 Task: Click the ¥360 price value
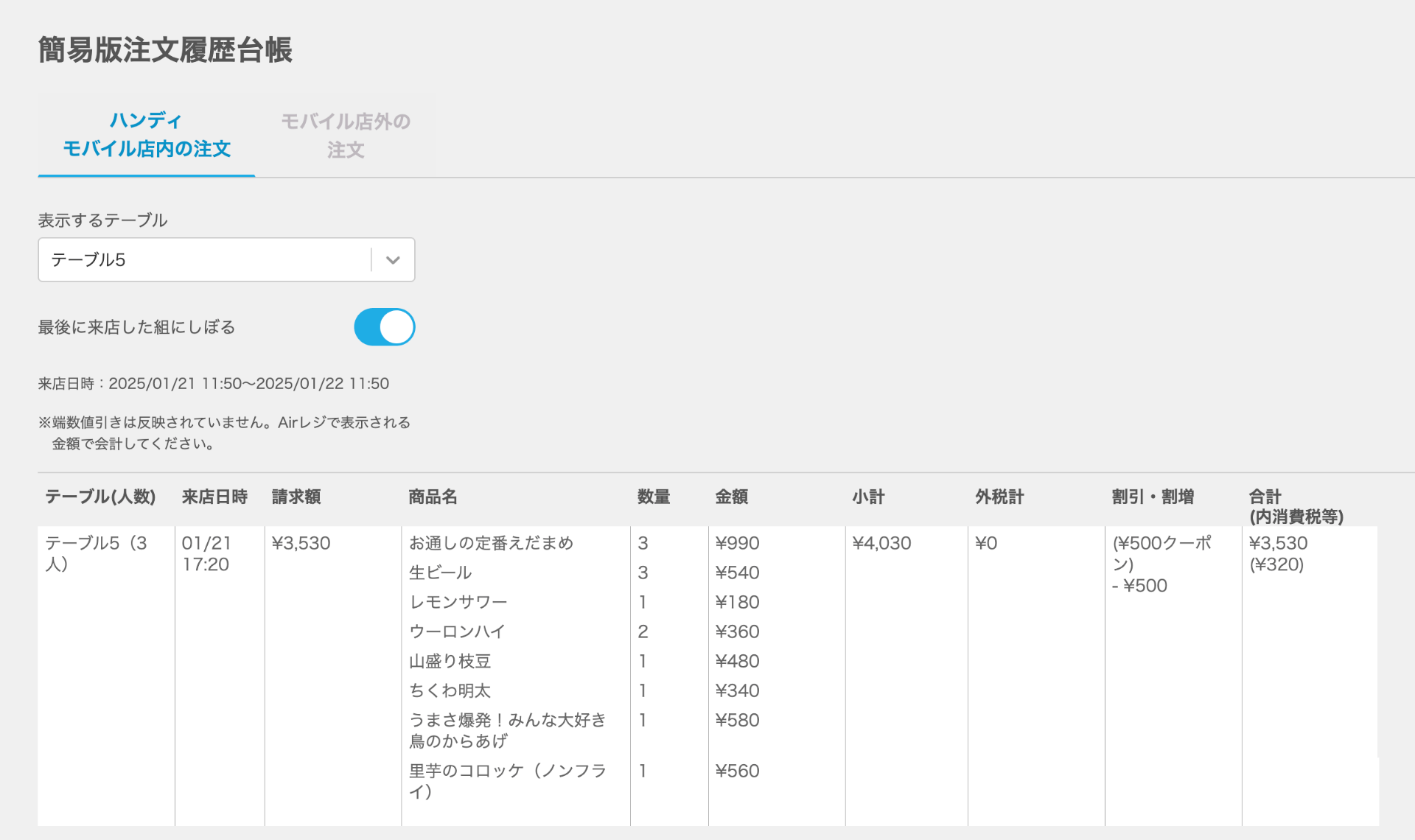click(737, 631)
